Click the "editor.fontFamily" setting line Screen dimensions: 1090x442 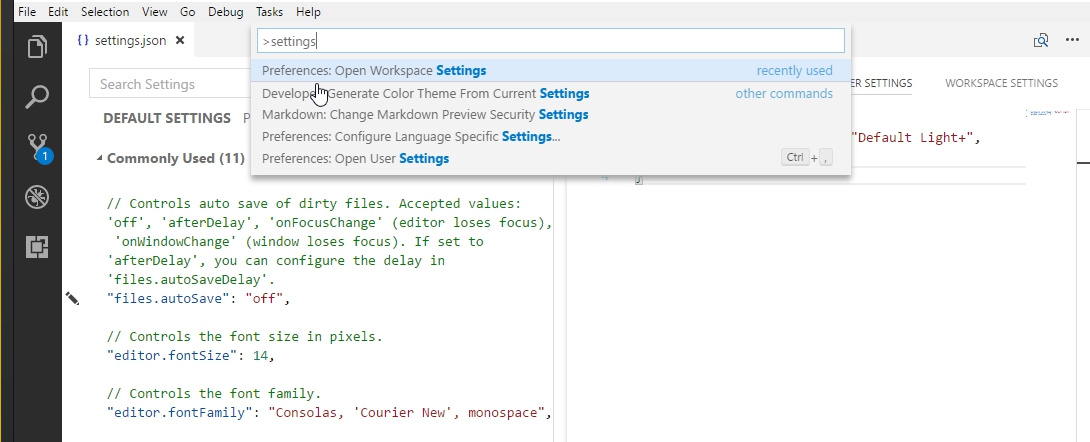329,413
